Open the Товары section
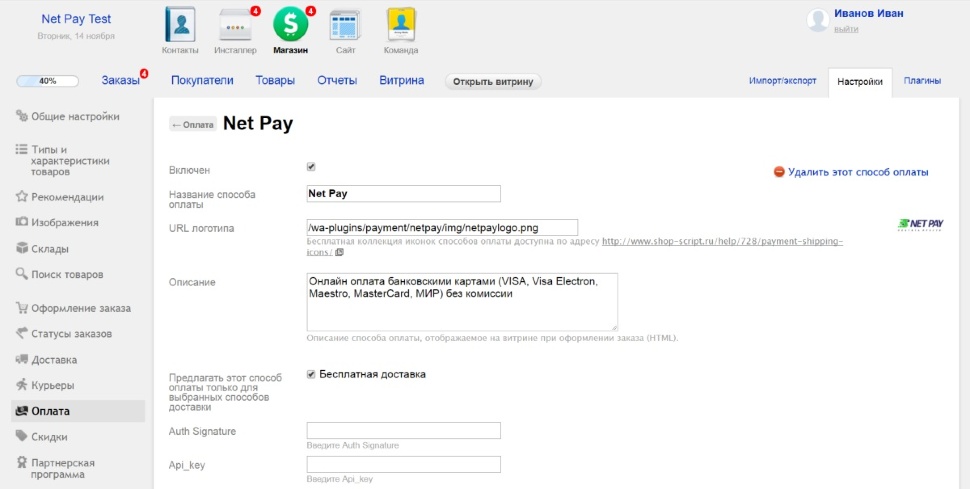This screenshot has height=489, width=970. pos(275,80)
